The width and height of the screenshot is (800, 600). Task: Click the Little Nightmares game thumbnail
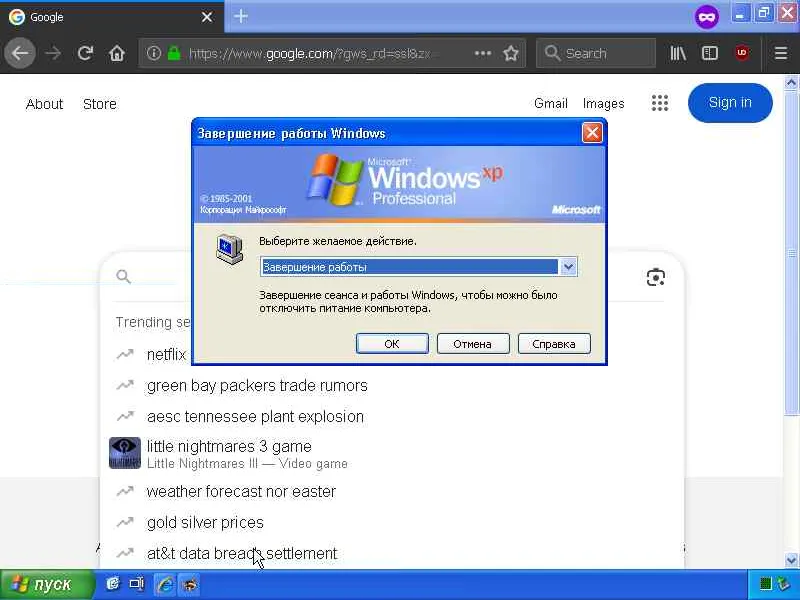(124, 453)
